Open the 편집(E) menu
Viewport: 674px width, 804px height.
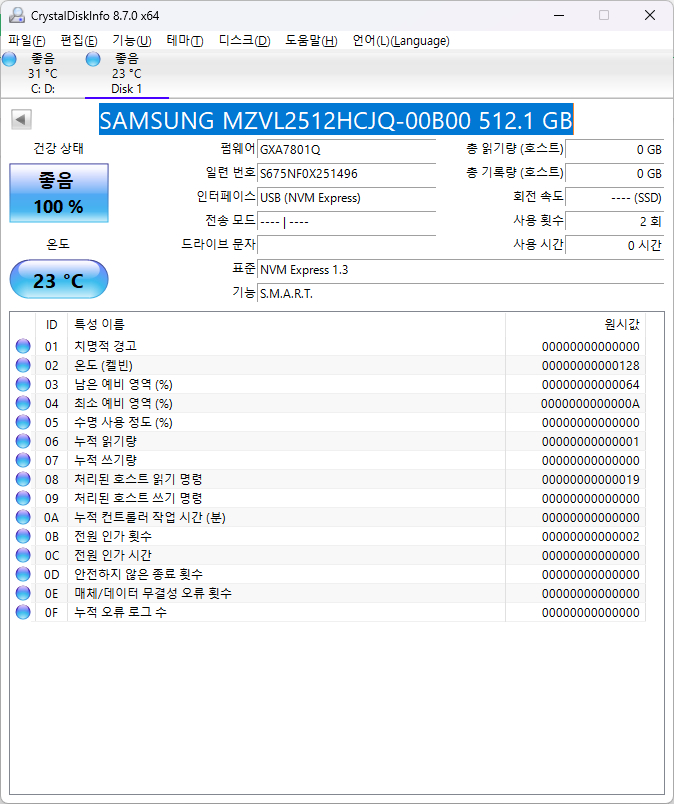click(78, 41)
